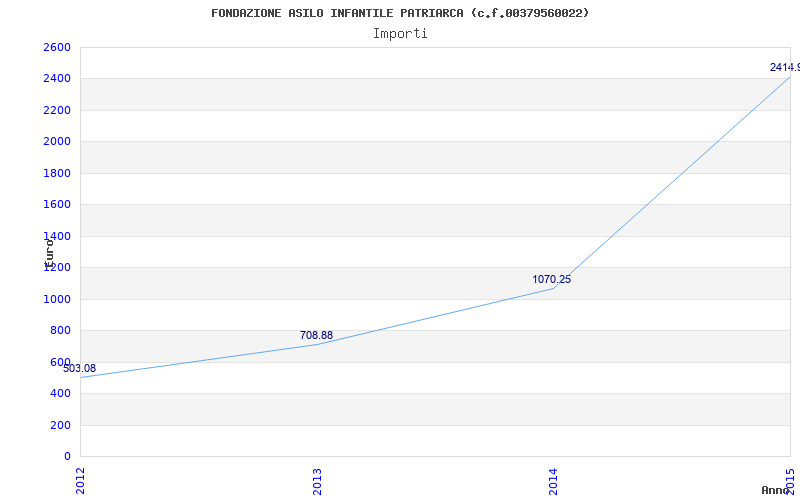Select the 2015 x-axis label
Viewport: 800px width, 500px height.
790,481
